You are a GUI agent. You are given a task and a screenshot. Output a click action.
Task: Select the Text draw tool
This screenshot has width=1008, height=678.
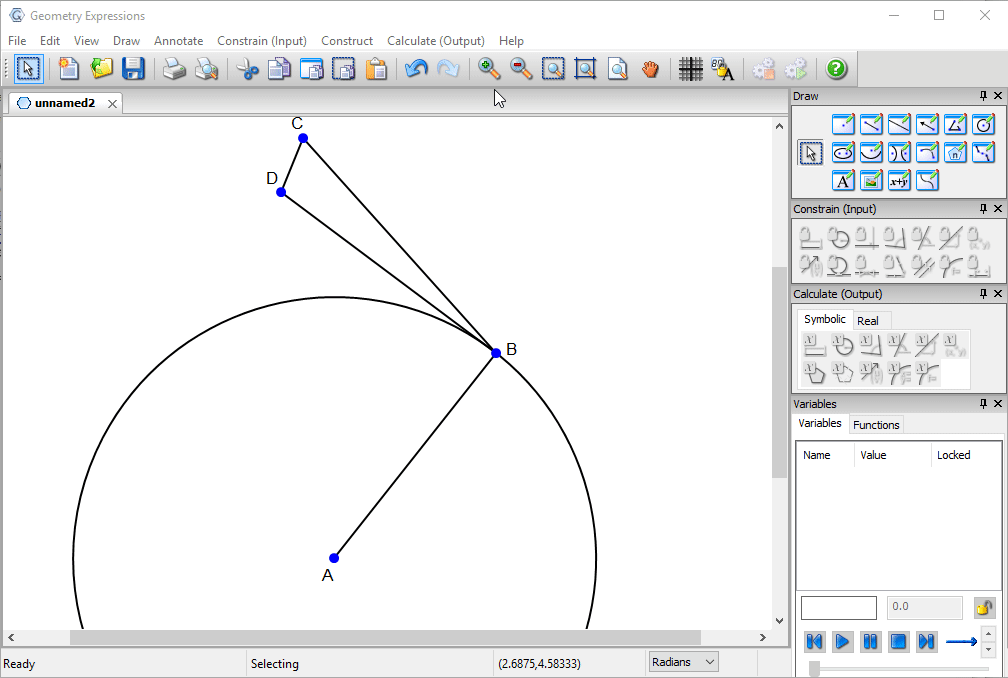(x=843, y=181)
